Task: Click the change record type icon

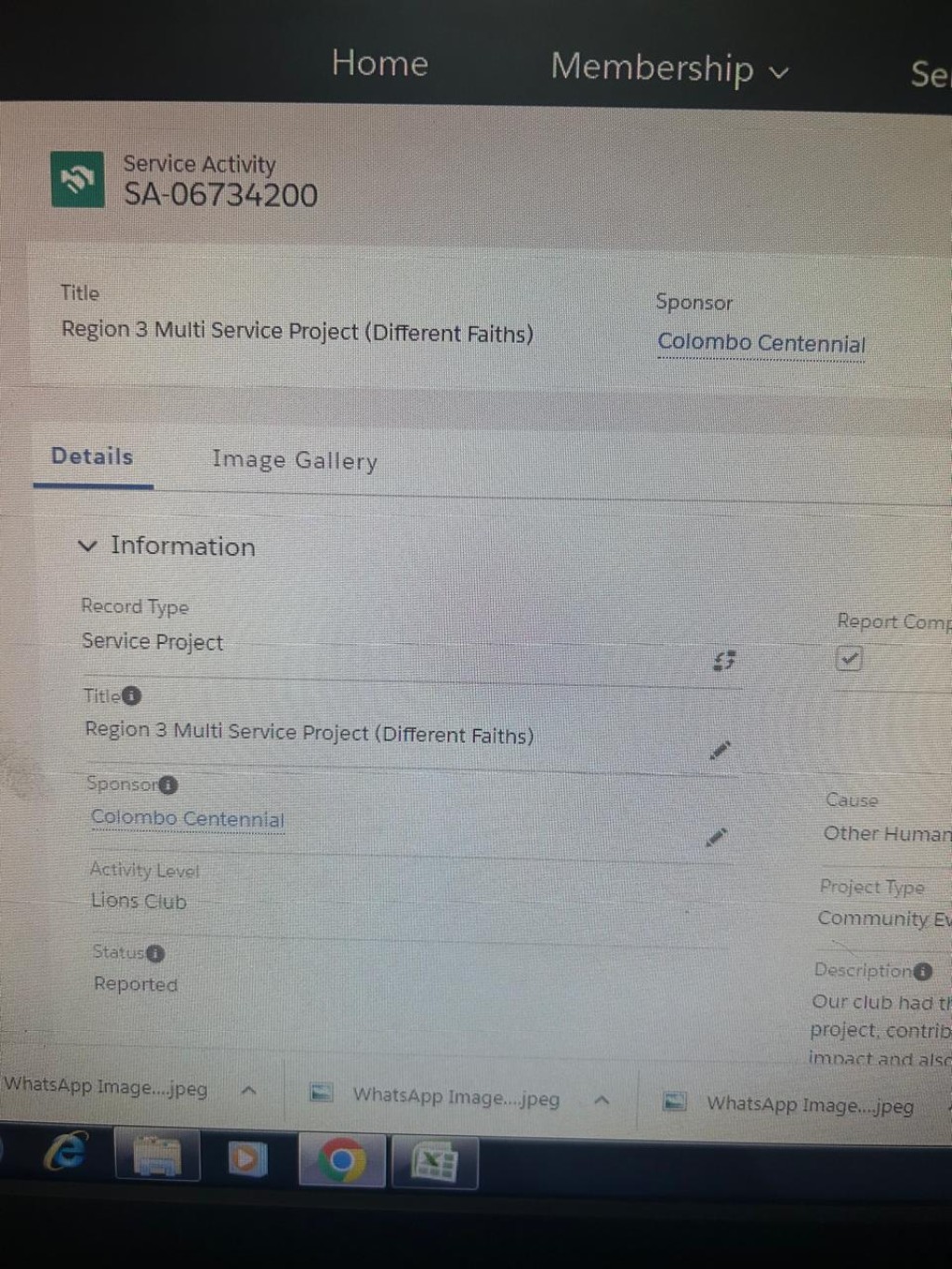Action: [x=724, y=660]
